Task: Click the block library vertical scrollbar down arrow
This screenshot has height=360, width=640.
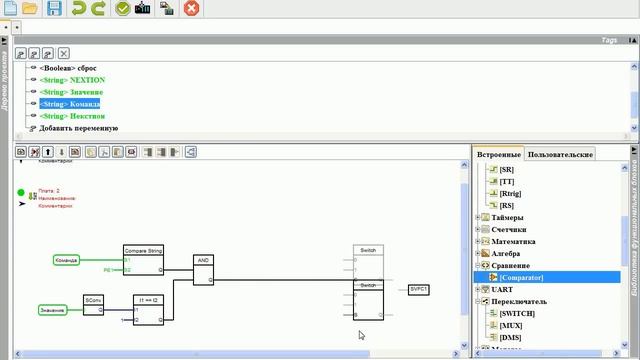Action: coord(624,345)
